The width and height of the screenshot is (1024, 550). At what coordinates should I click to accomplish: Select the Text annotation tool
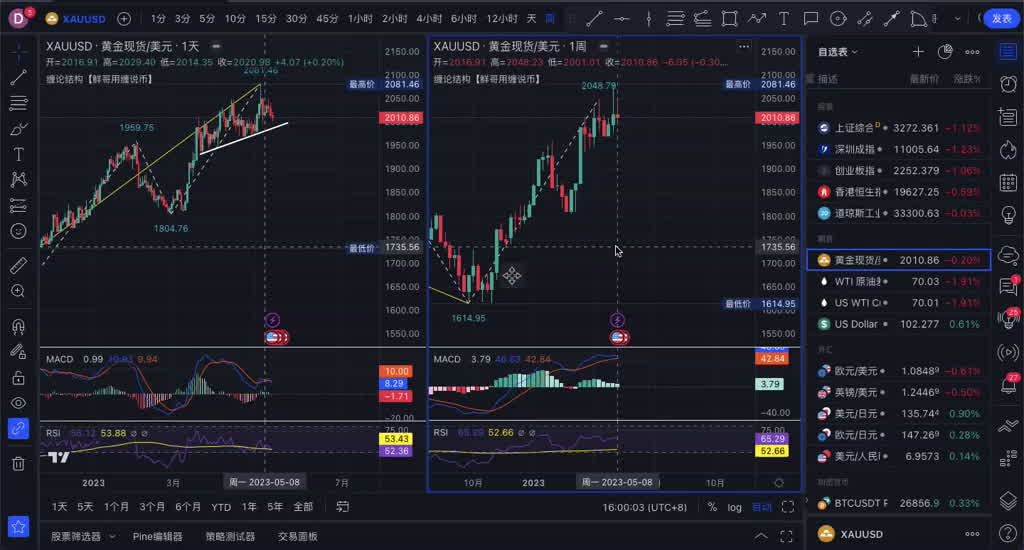[x=18, y=154]
